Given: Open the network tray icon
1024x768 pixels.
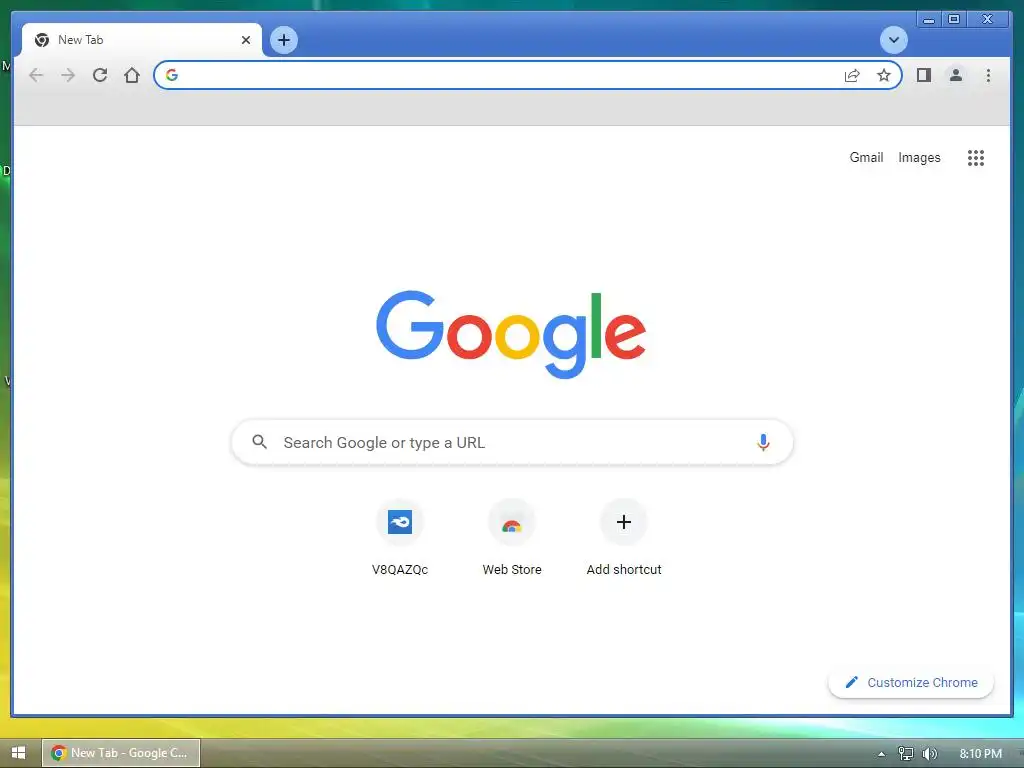Looking at the screenshot, I should pos(905,754).
